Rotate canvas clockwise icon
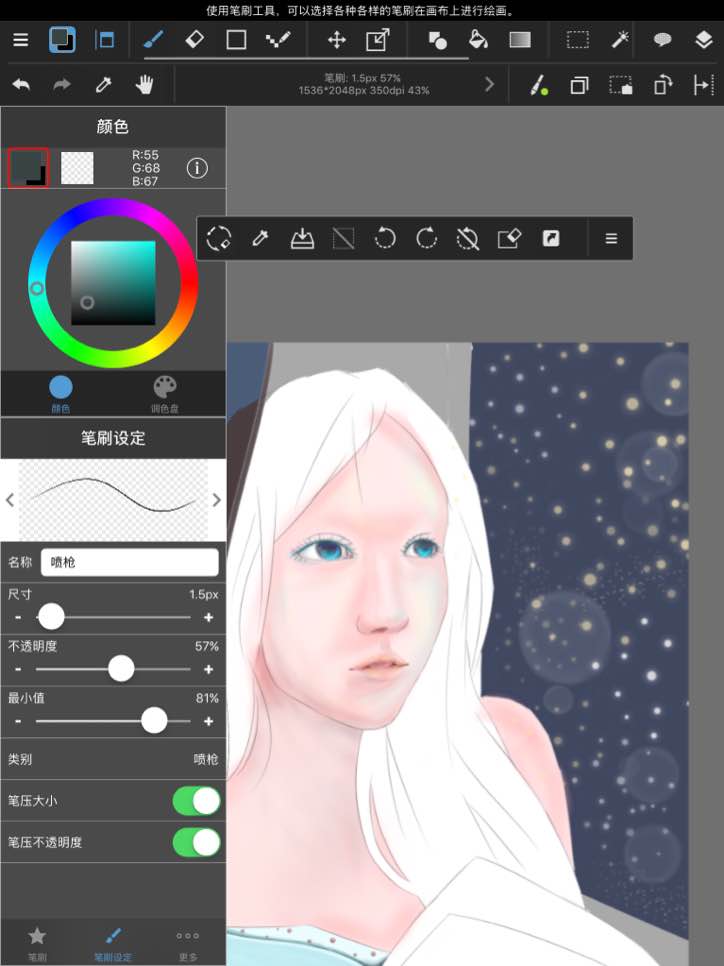The height and width of the screenshot is (966, 724). coord(426,238)
